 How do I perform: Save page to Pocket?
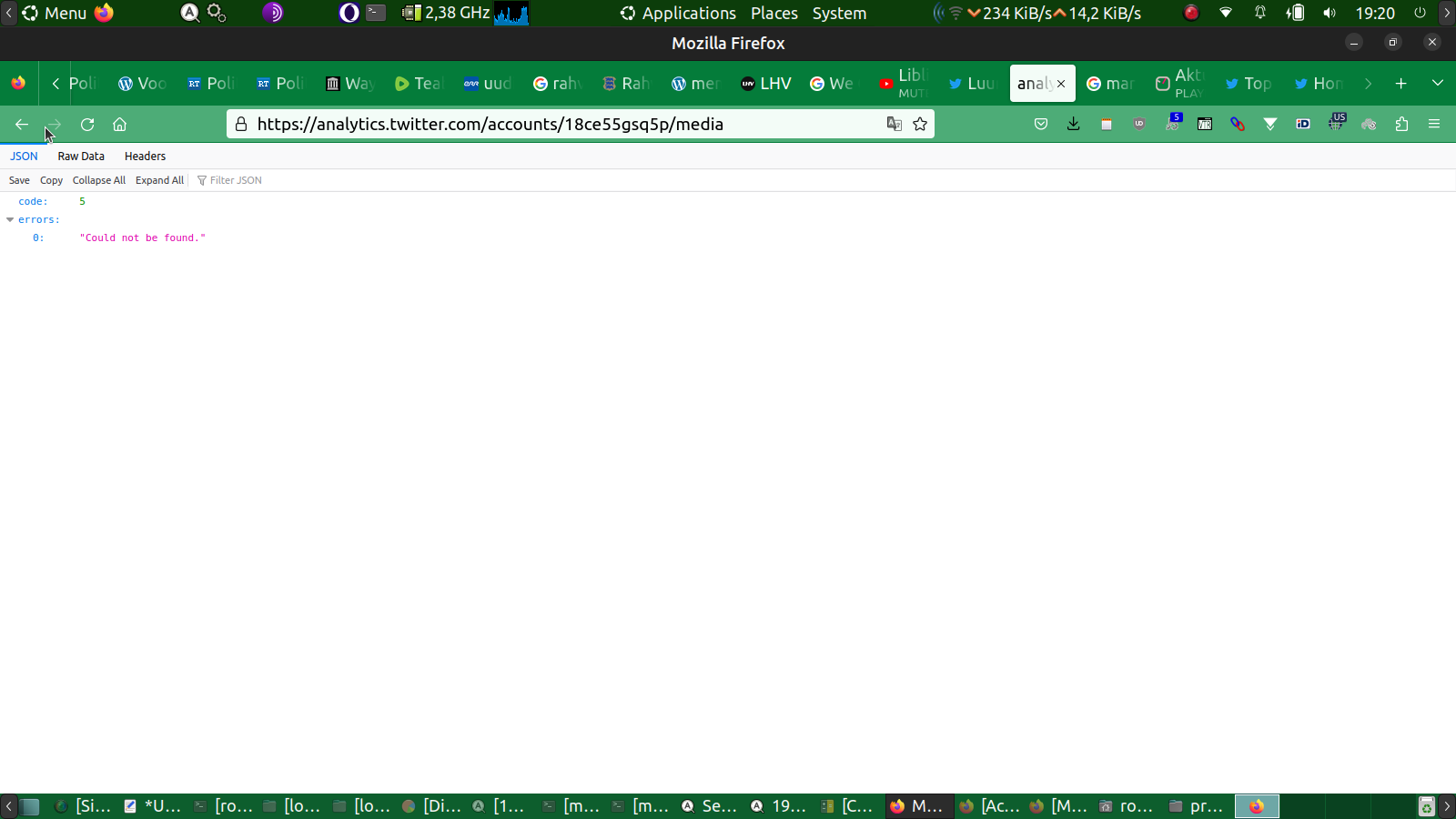click(1041, 125)
